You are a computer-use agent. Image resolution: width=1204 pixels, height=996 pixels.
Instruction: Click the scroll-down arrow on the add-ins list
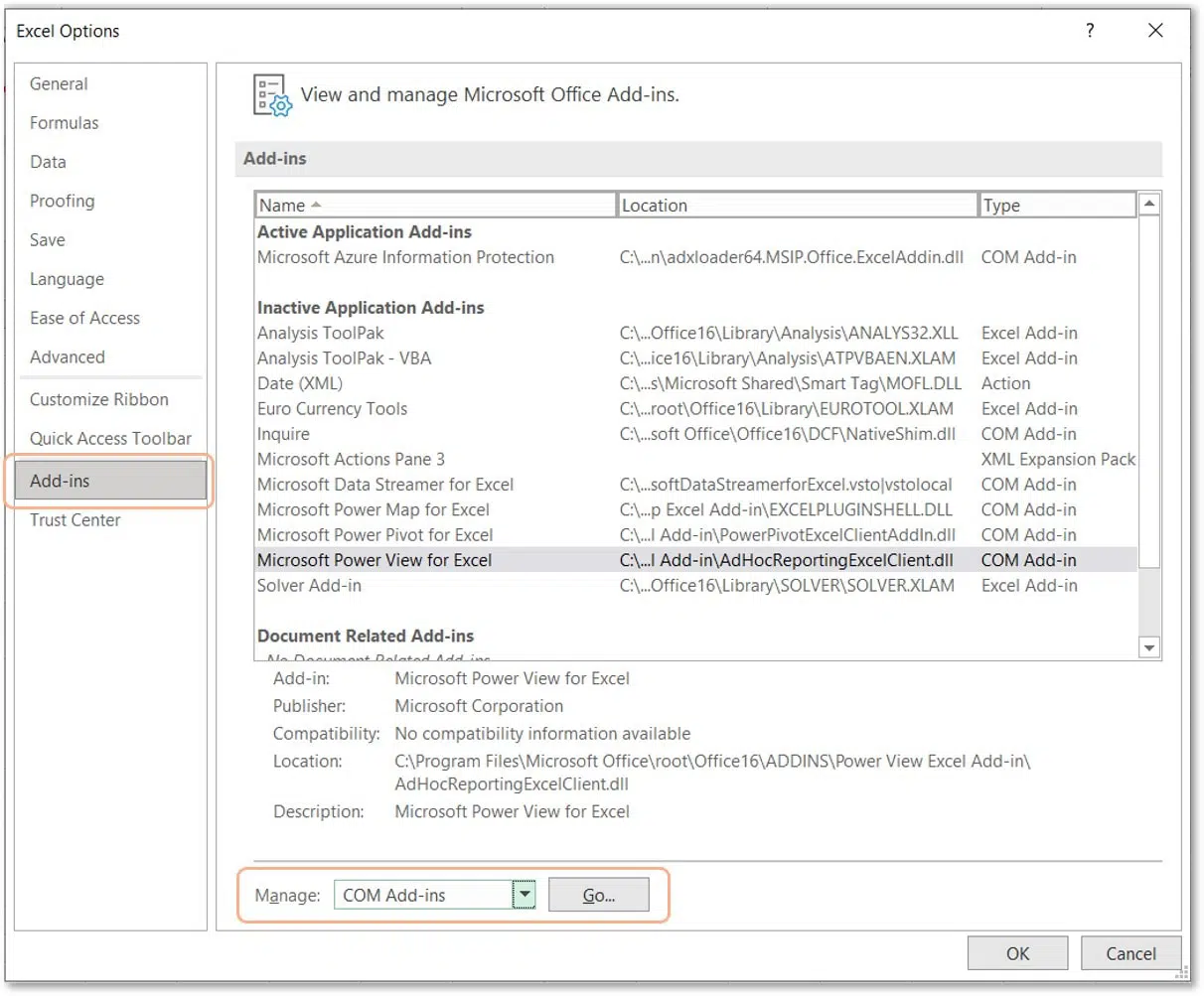tap(1148, 647)
